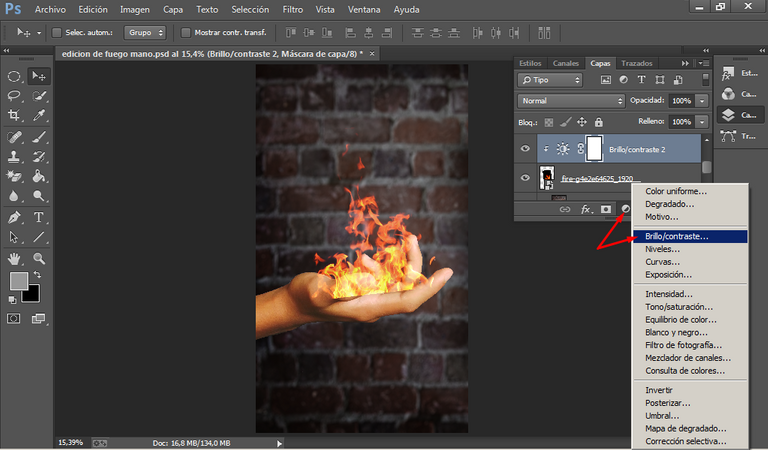Open the Tipo layer filter dropdown
768x450 pixels.
tap(550, 80)
